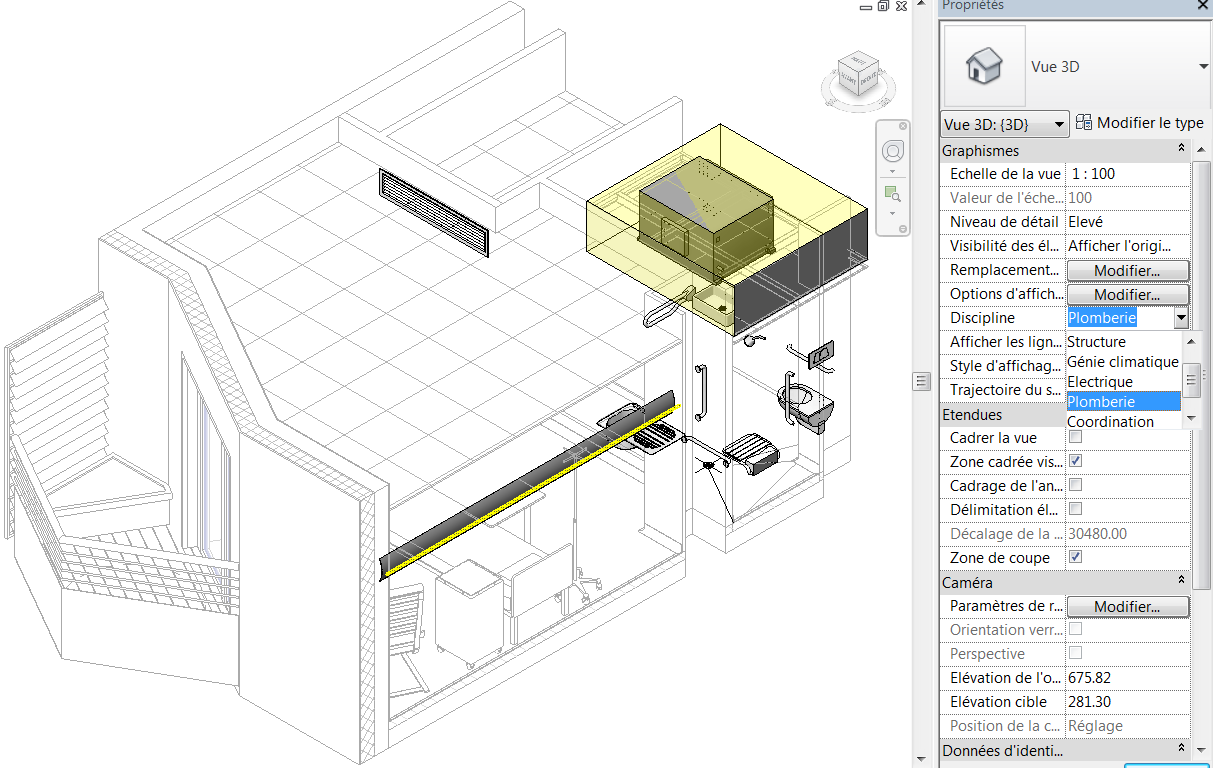
Task: Click Modifier button for Options d'affichage
Action: (1127, 294)
